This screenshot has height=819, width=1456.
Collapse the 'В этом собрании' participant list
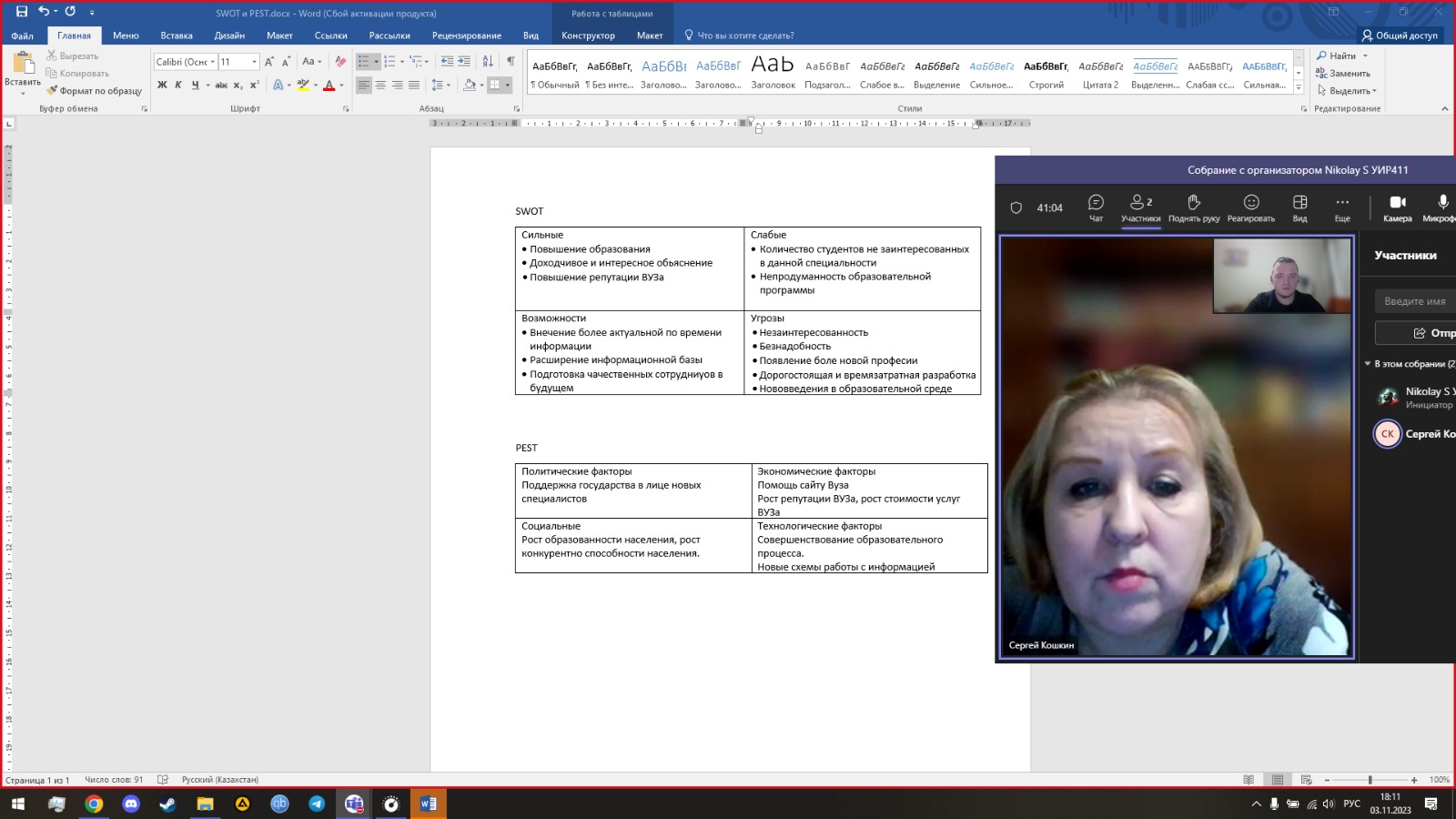[1368, 364]
